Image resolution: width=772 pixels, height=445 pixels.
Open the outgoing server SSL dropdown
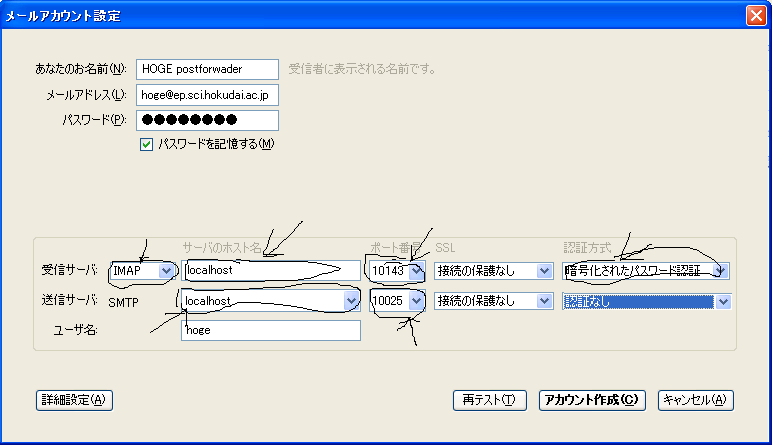point(543,300)
